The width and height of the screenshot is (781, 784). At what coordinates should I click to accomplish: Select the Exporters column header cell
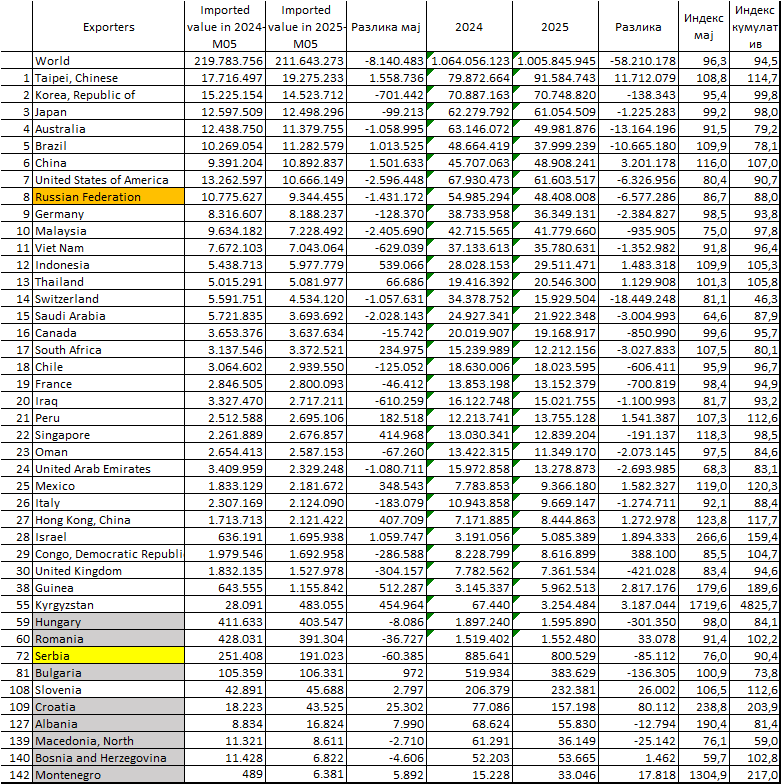click(108, 26)
